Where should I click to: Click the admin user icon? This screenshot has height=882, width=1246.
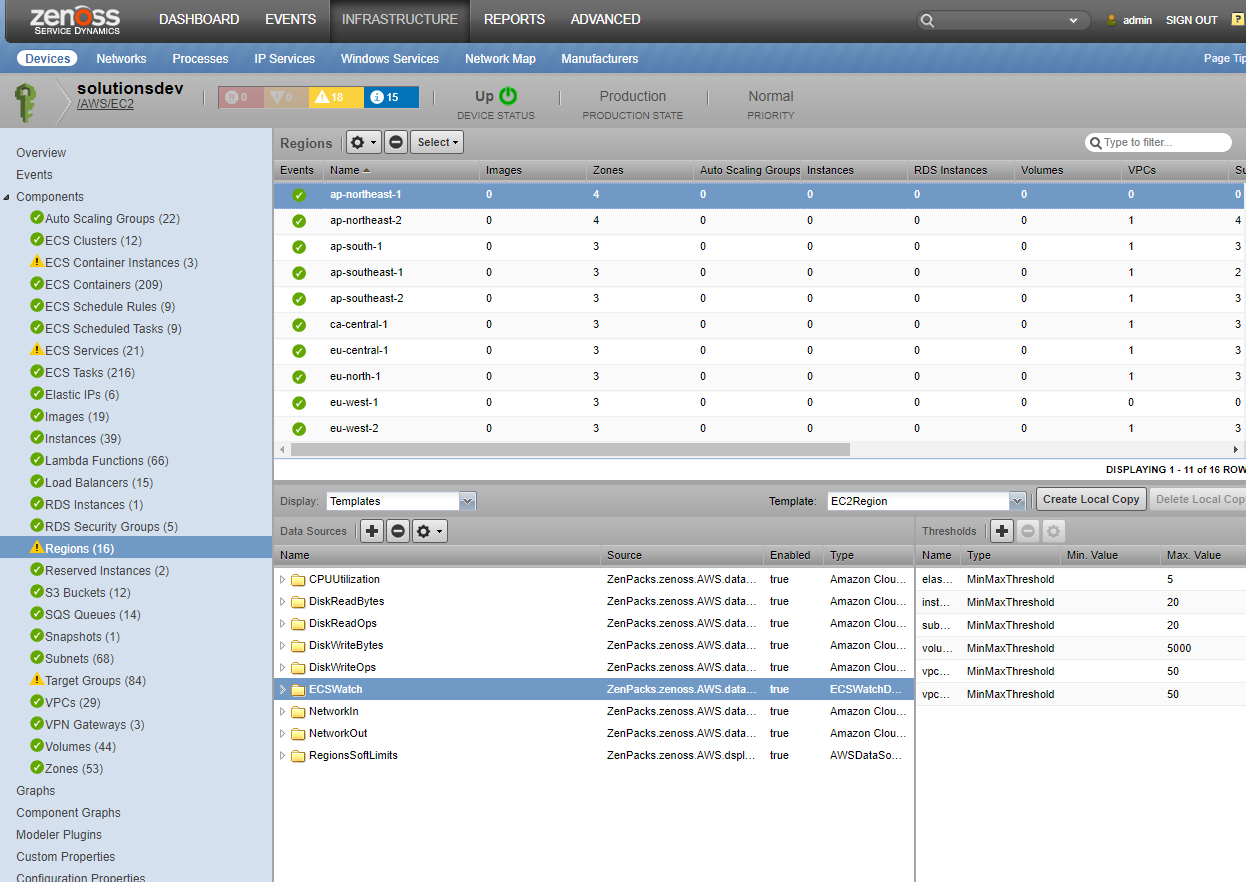point(1111,20)
